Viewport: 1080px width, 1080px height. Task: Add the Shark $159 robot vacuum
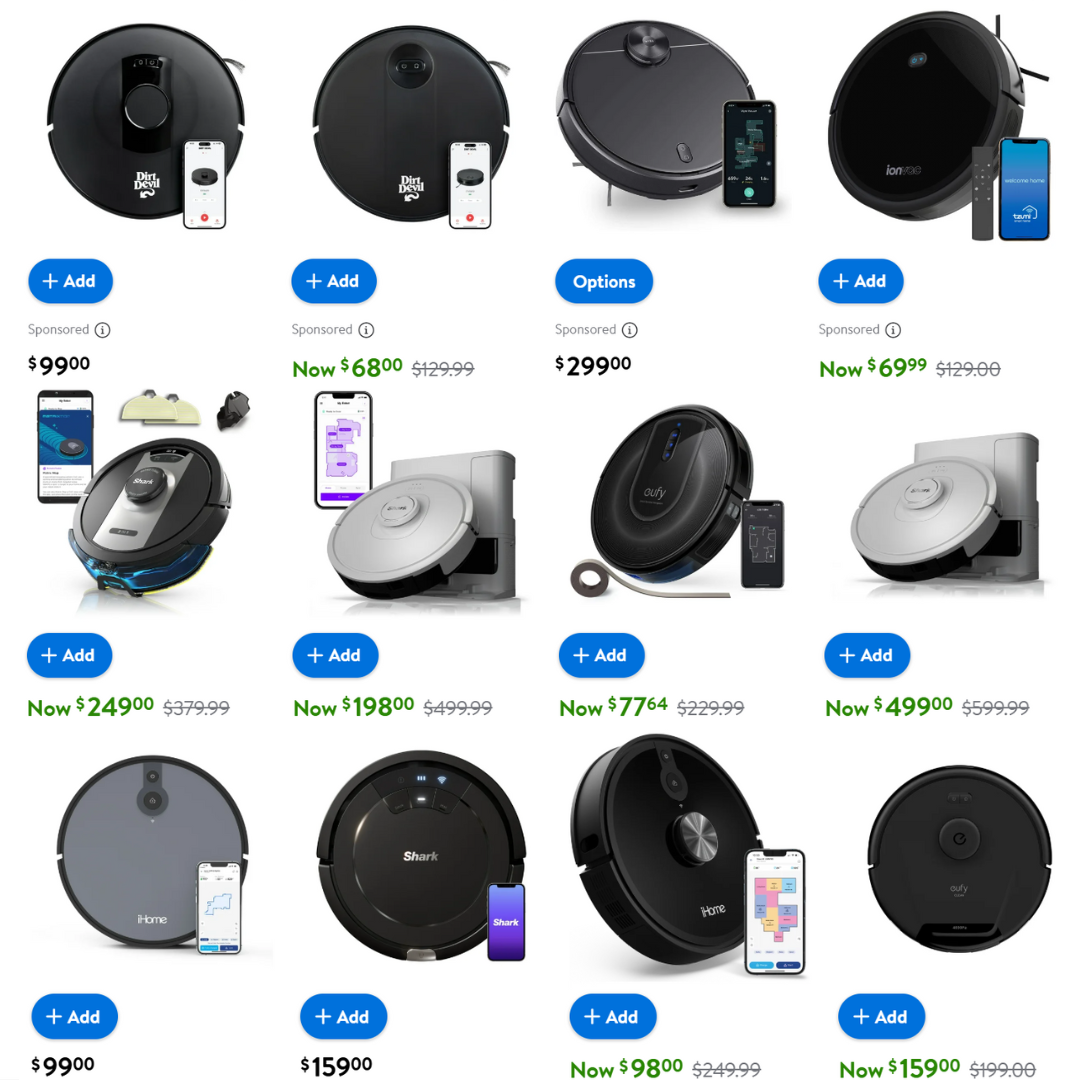(x=343, y=1016)
